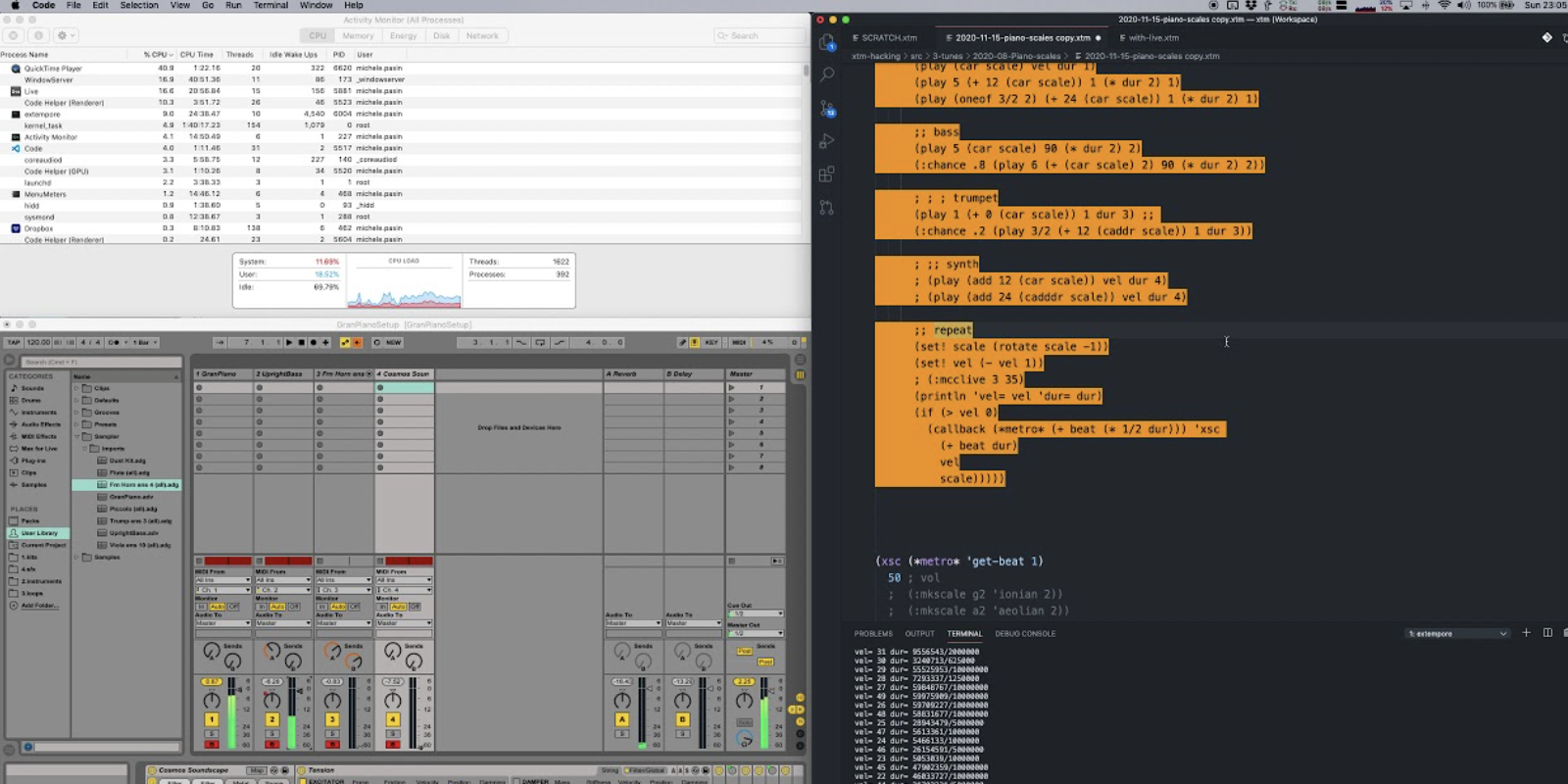This screenshot has width=1568, height=784.
Task: Toggle return track B activator button
Action: [x=682, y=719]
